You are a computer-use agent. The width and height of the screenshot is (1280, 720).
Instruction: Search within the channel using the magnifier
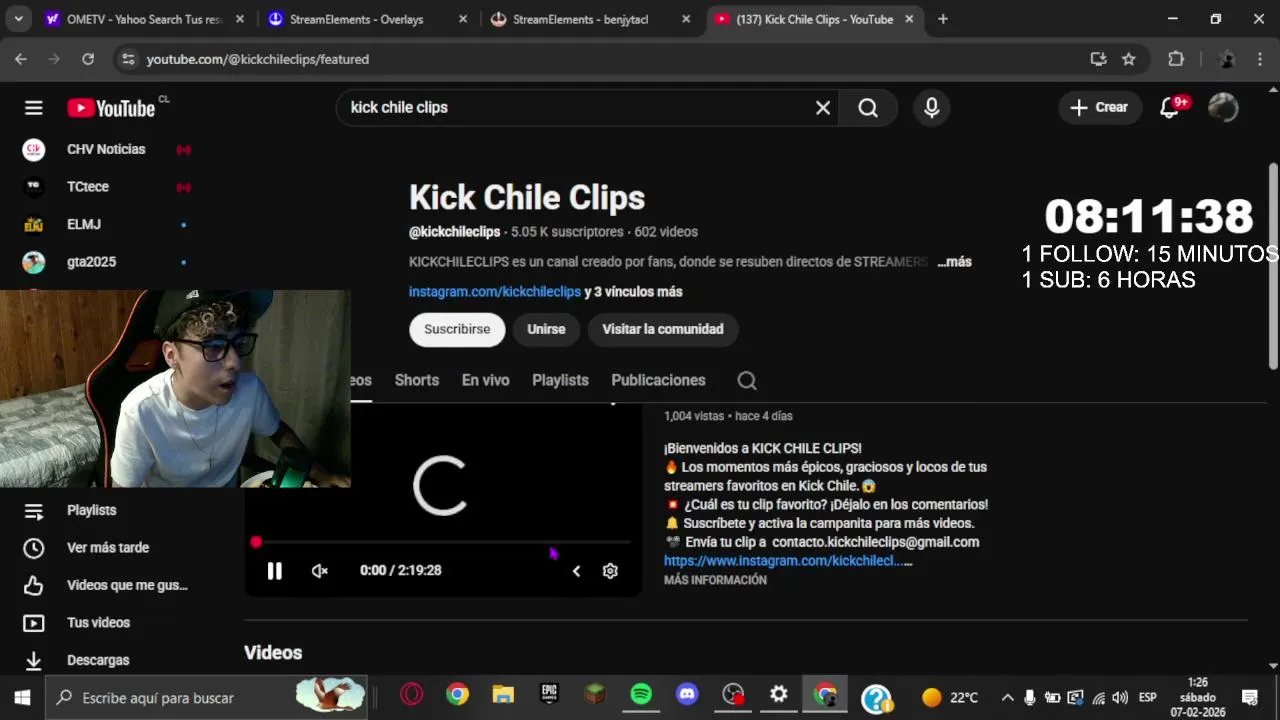coord(747,380)
